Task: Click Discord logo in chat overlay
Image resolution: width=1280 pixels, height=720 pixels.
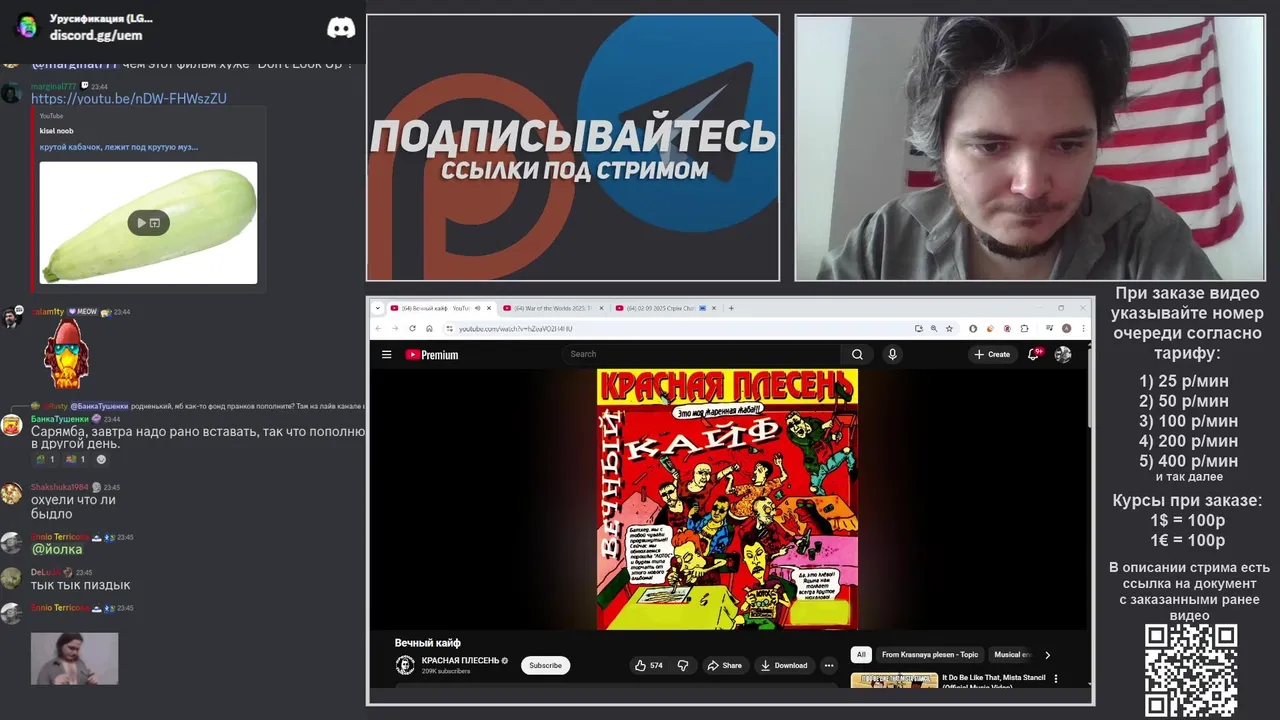Action: point(341,28)
